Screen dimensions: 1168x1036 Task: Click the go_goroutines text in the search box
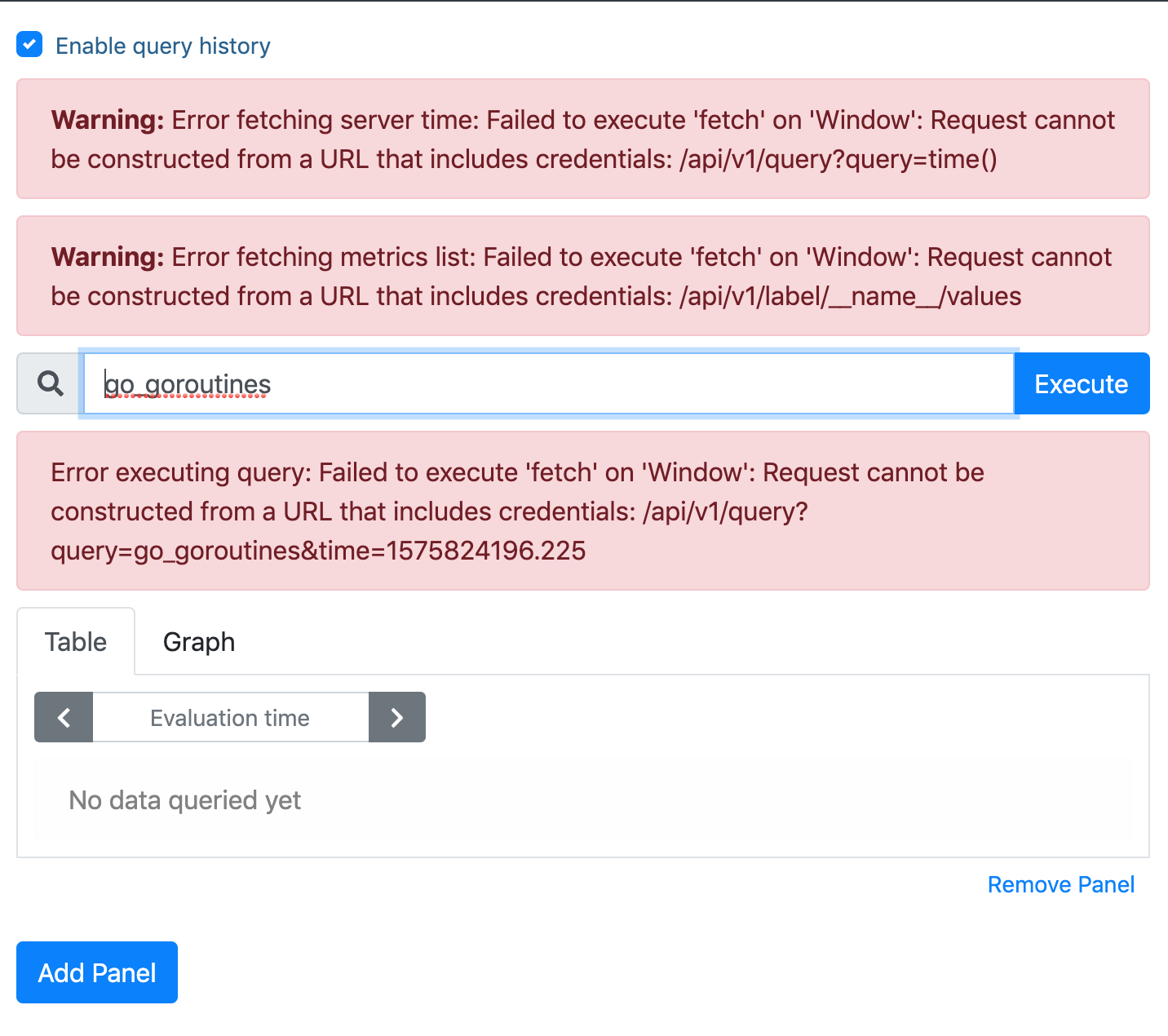point(186,383)
